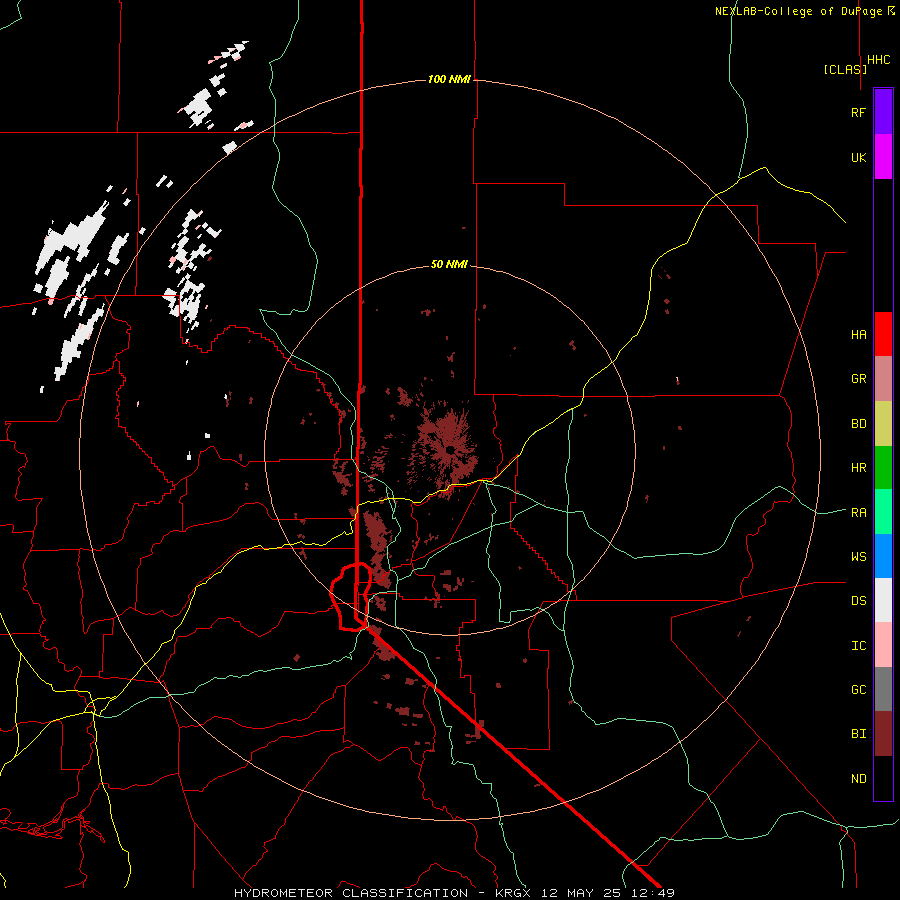This screenshot has width=900, height=900.
Task: Click the 100 NMI range ring label
Action: point(449,79)
